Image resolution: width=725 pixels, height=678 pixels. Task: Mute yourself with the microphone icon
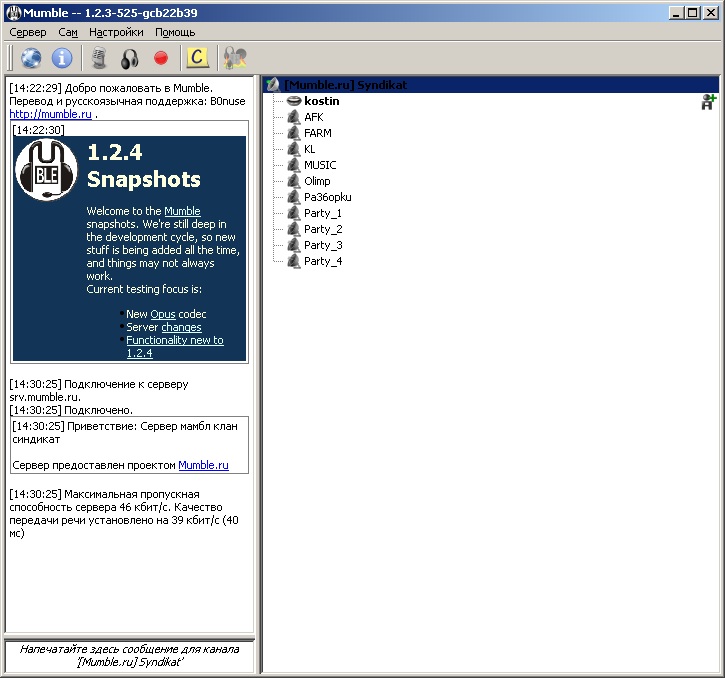[99, 58]
